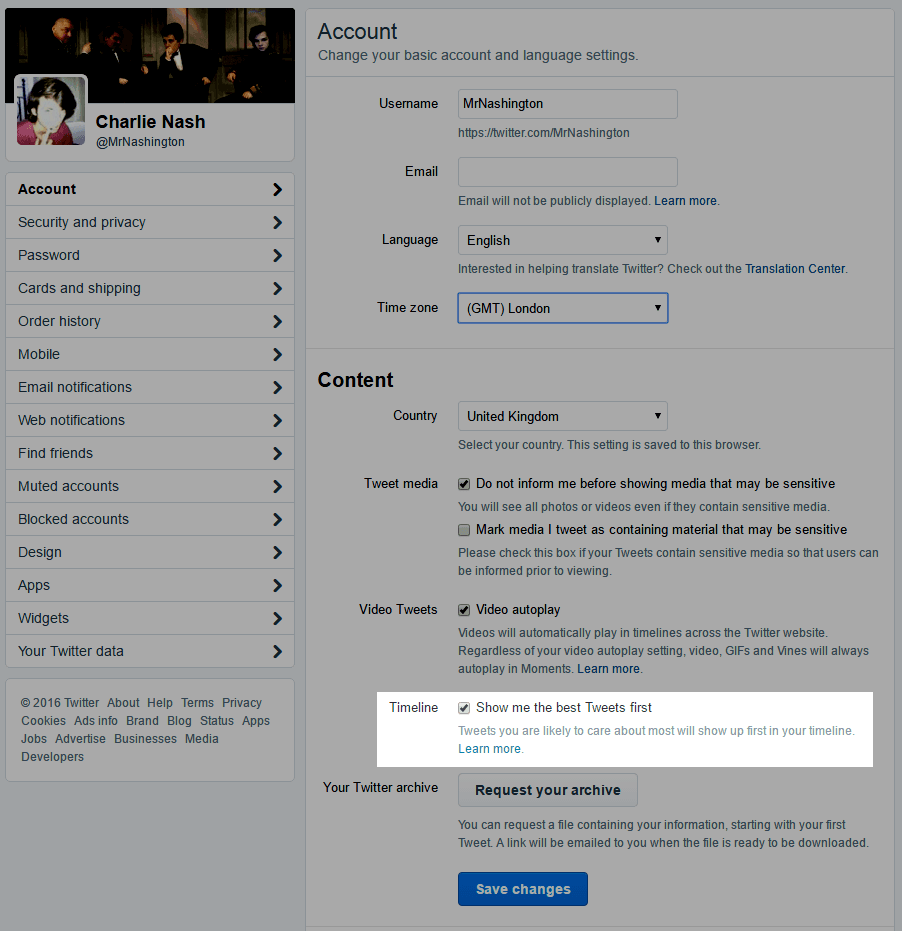The image size is (902, 931).
Task: Click the chevron arrow beside Security and privacy
Action: pos(277,223)
